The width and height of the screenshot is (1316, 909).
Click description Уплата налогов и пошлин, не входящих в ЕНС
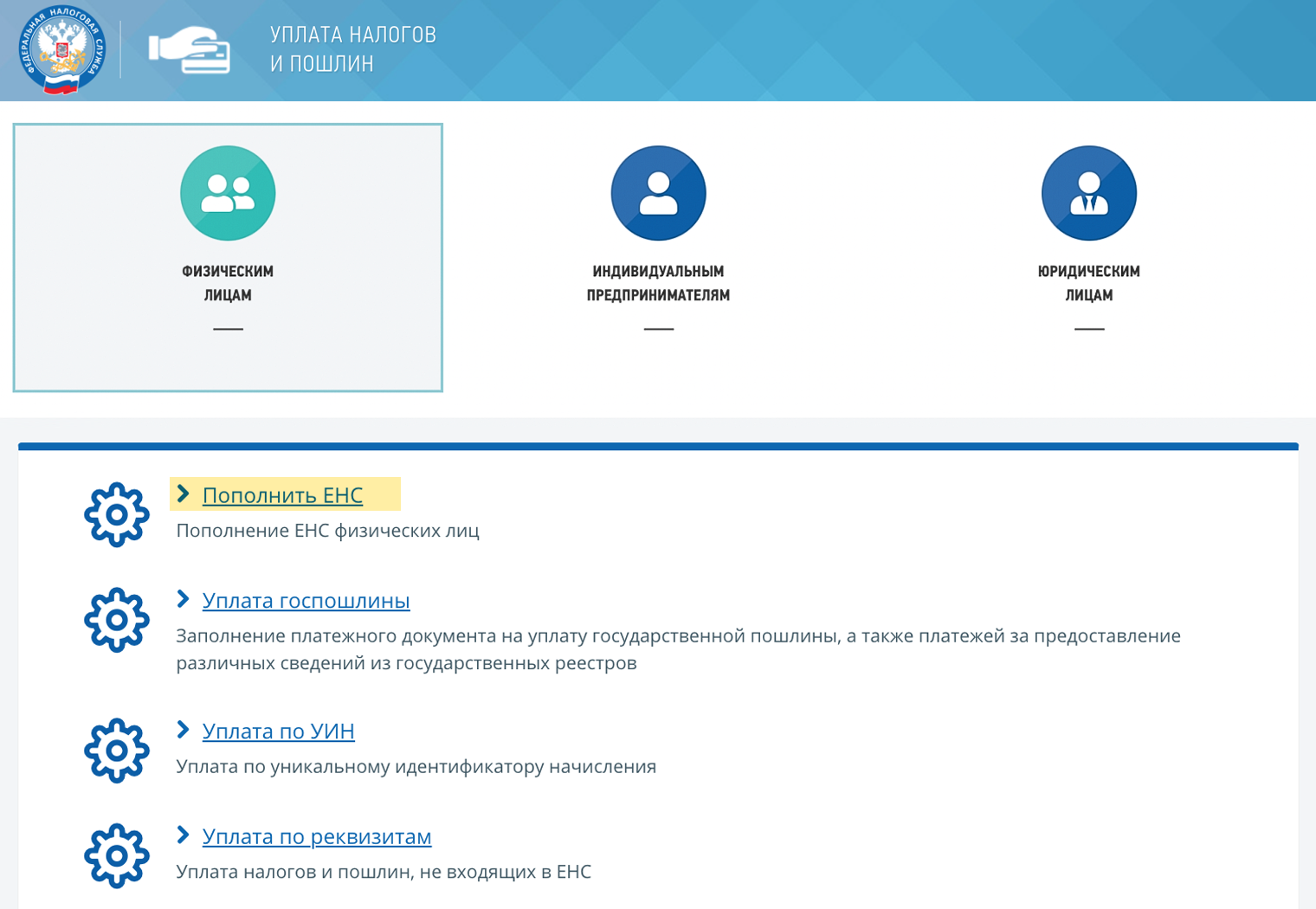(x=384, y=872)
